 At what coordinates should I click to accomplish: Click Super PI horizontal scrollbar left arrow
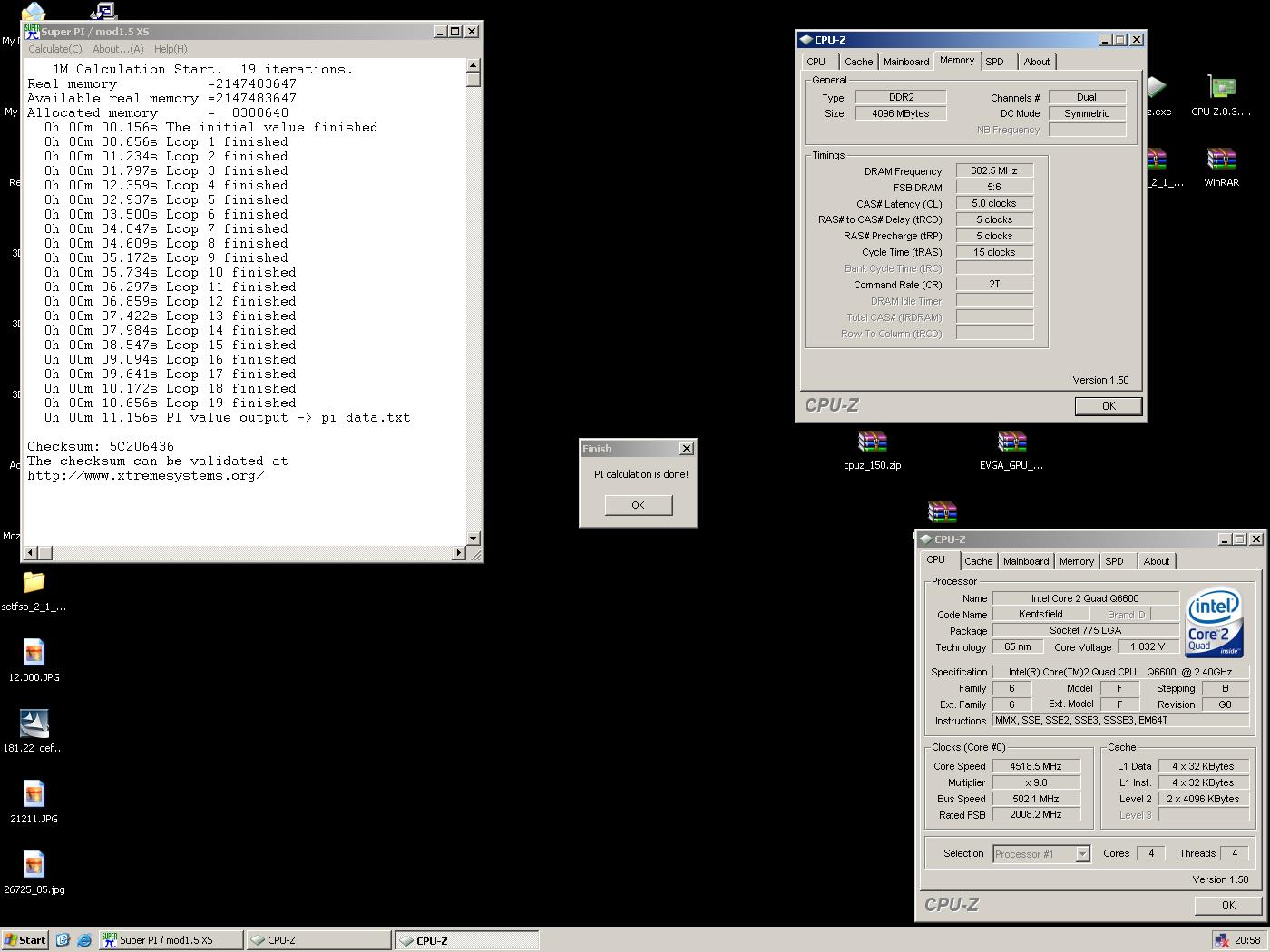point(31,552)
